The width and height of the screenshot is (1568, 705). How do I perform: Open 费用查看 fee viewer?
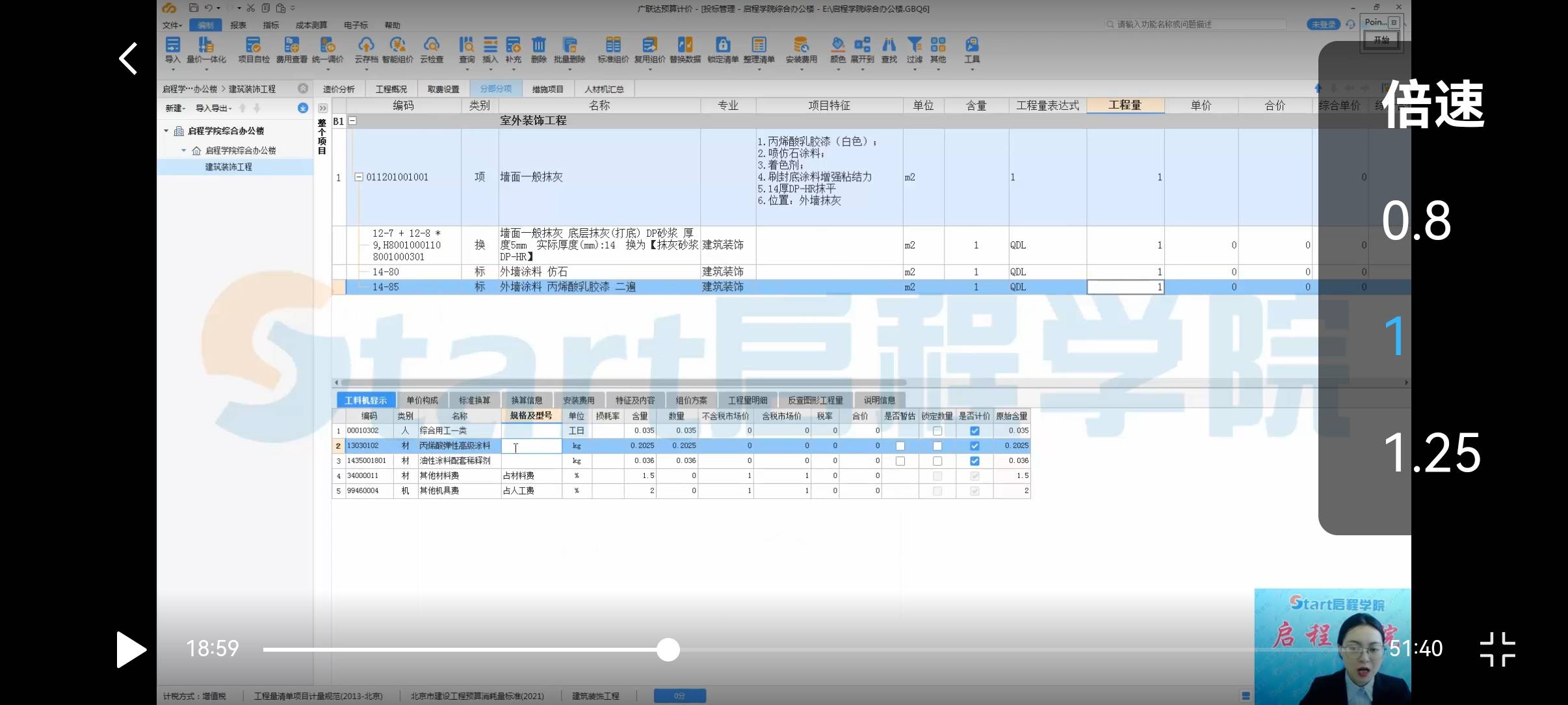[292, 49]
